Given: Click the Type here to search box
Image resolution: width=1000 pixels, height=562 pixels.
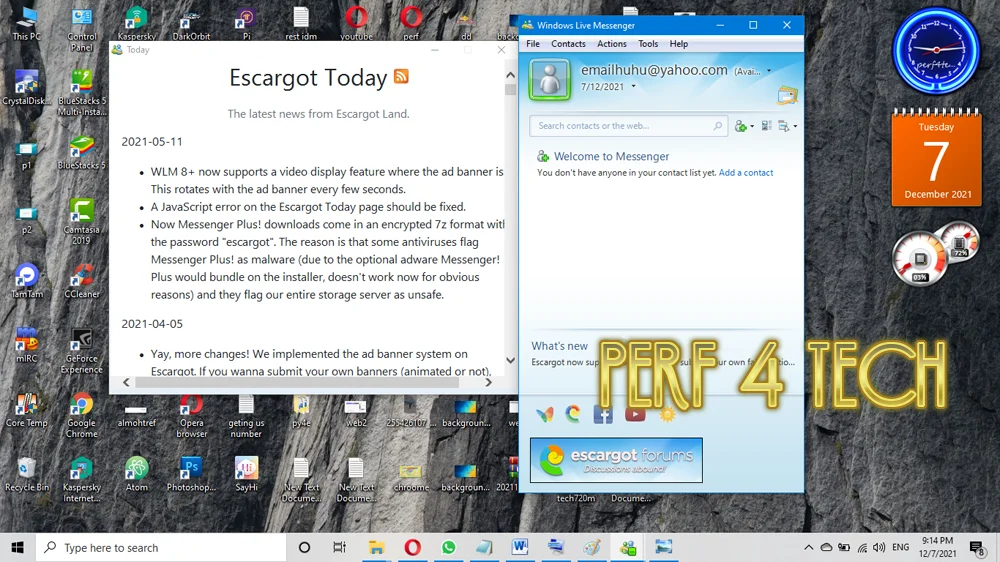Looking at the screenshot, I should [161, 547].
